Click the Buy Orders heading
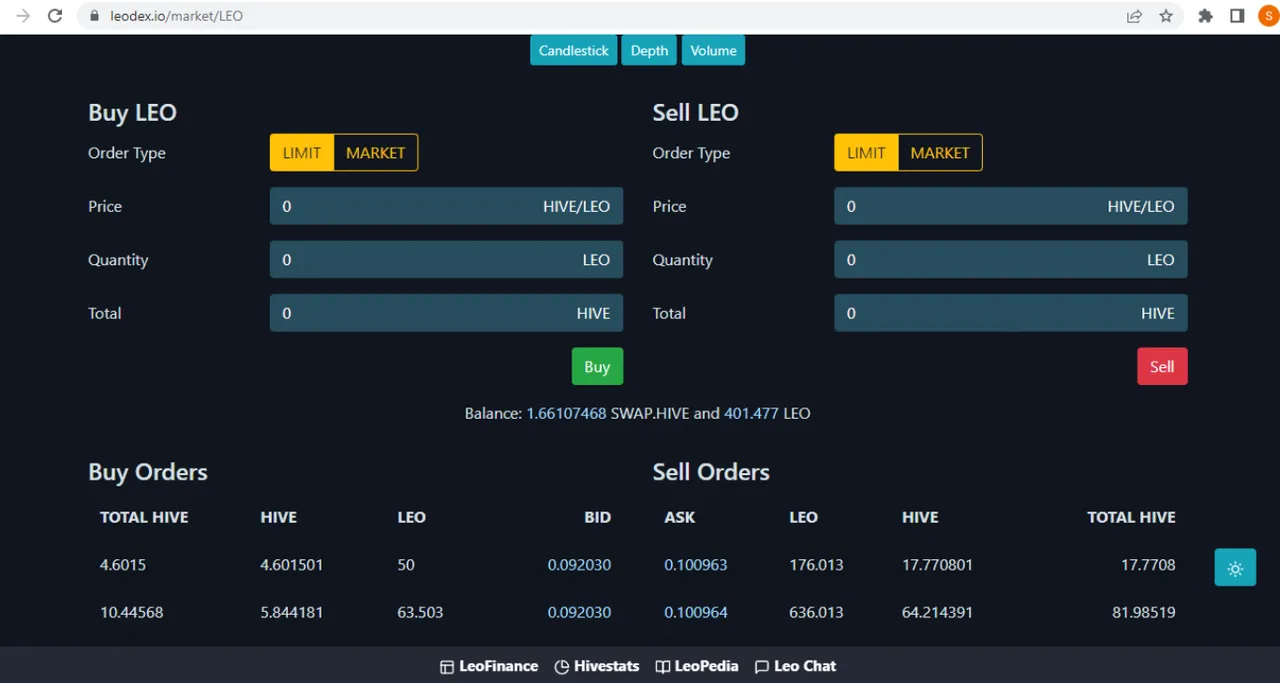 point(148,472)
